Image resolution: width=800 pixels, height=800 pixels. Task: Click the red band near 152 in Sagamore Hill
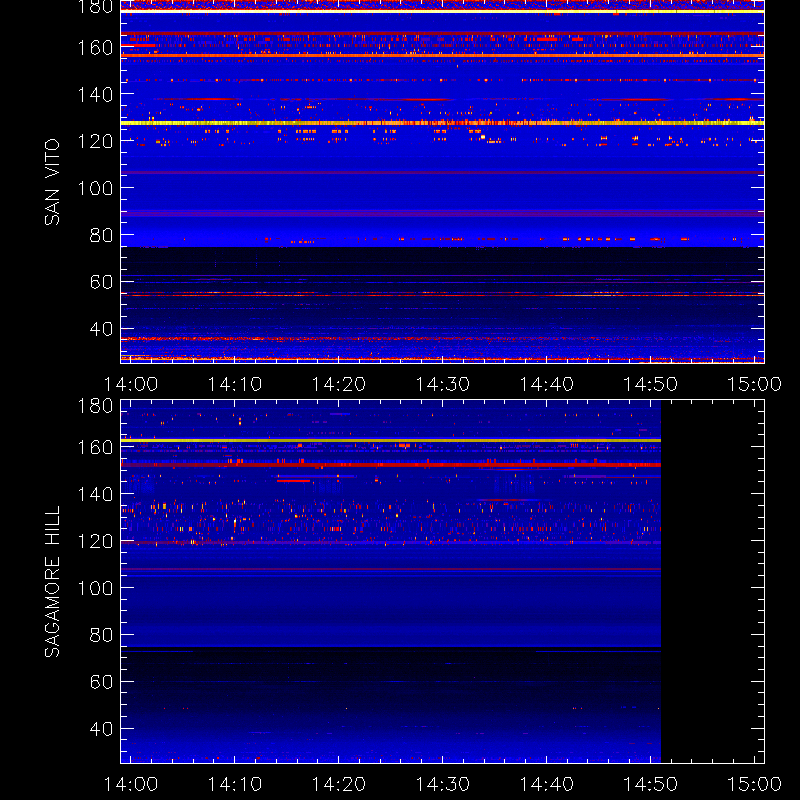coord(391,465)
